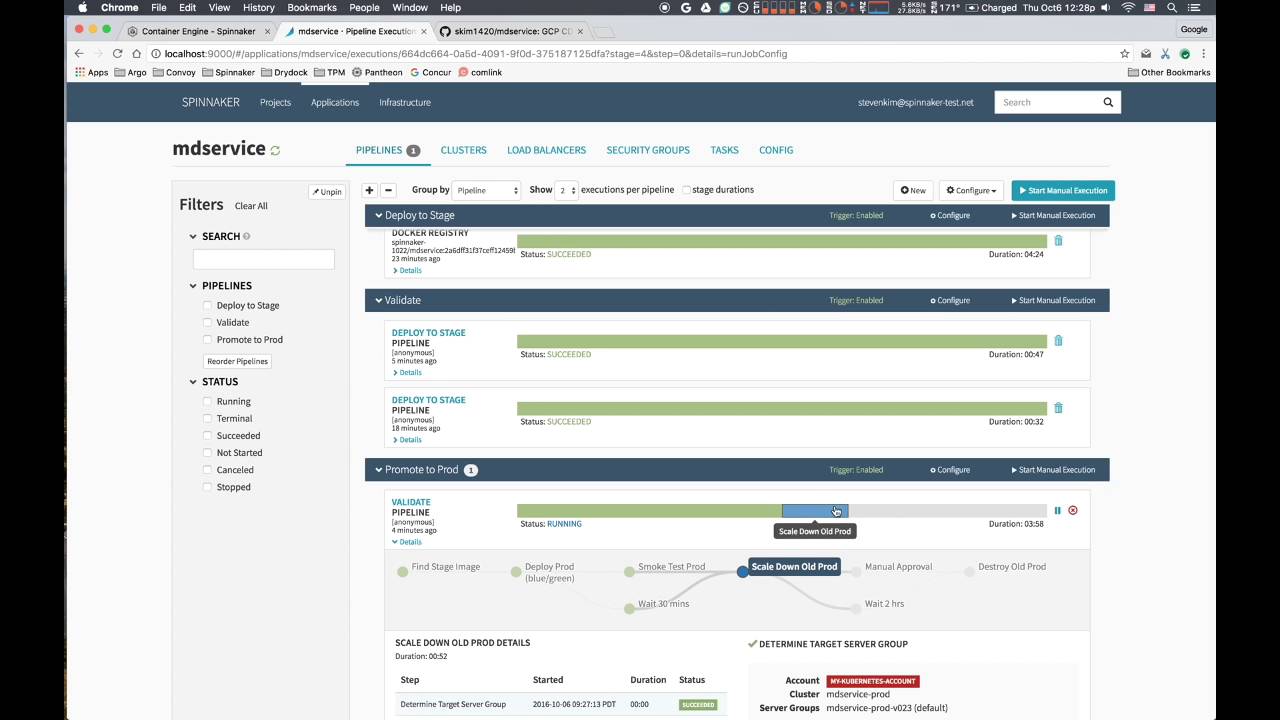Delete the Docker Registry execution via trash icon

pyautogui.click(x=1058, y=241)
